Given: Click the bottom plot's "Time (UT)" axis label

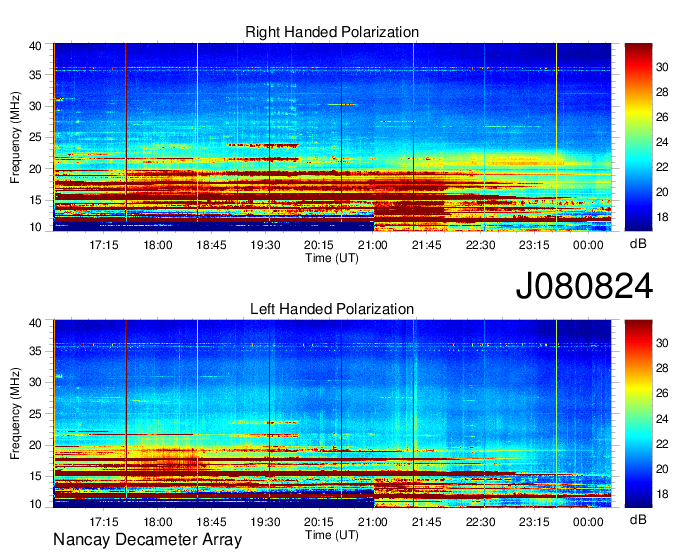Looking at the screenshot, I should (x=332, y=535).
